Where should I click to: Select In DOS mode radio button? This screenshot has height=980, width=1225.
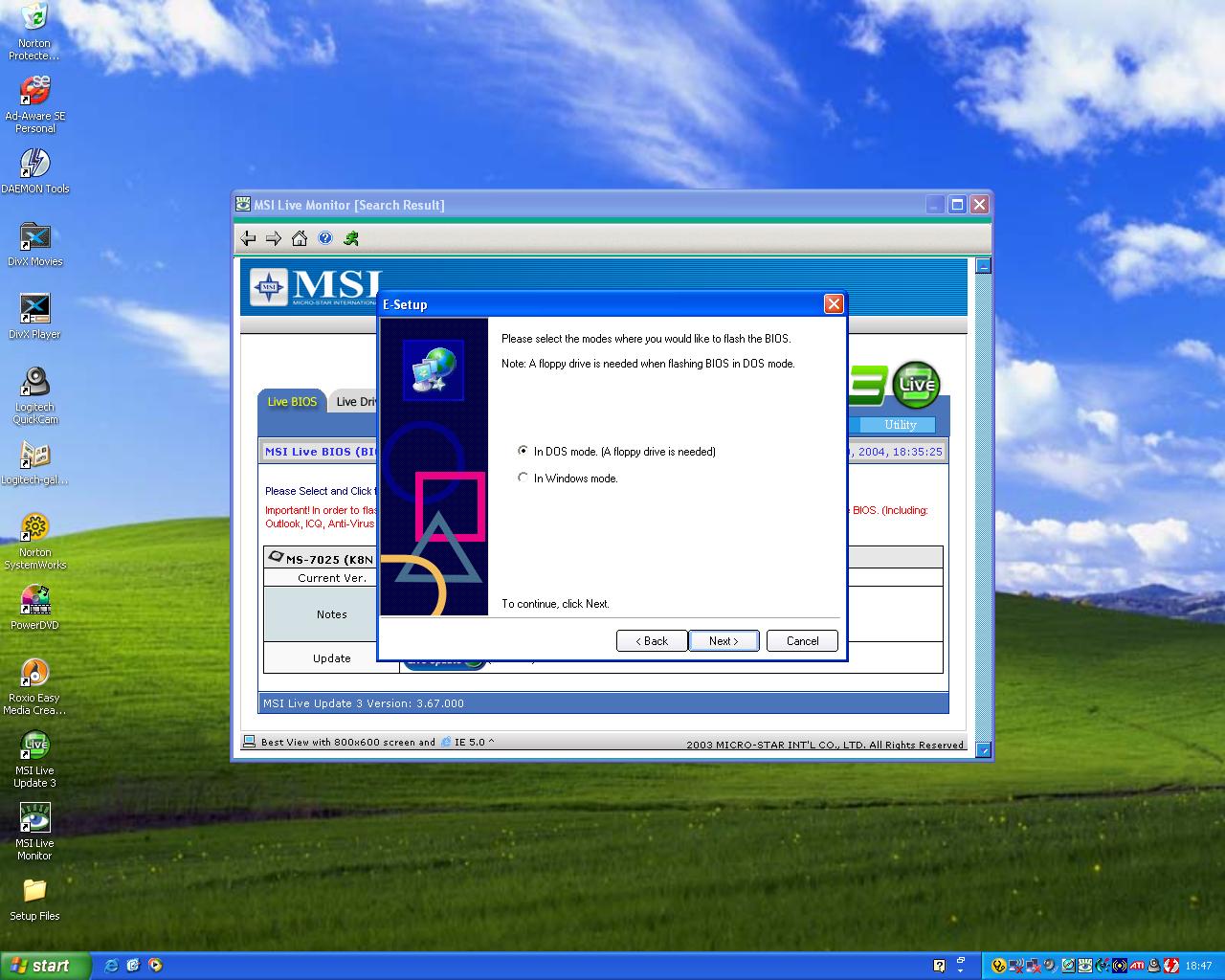click(523, 451)
